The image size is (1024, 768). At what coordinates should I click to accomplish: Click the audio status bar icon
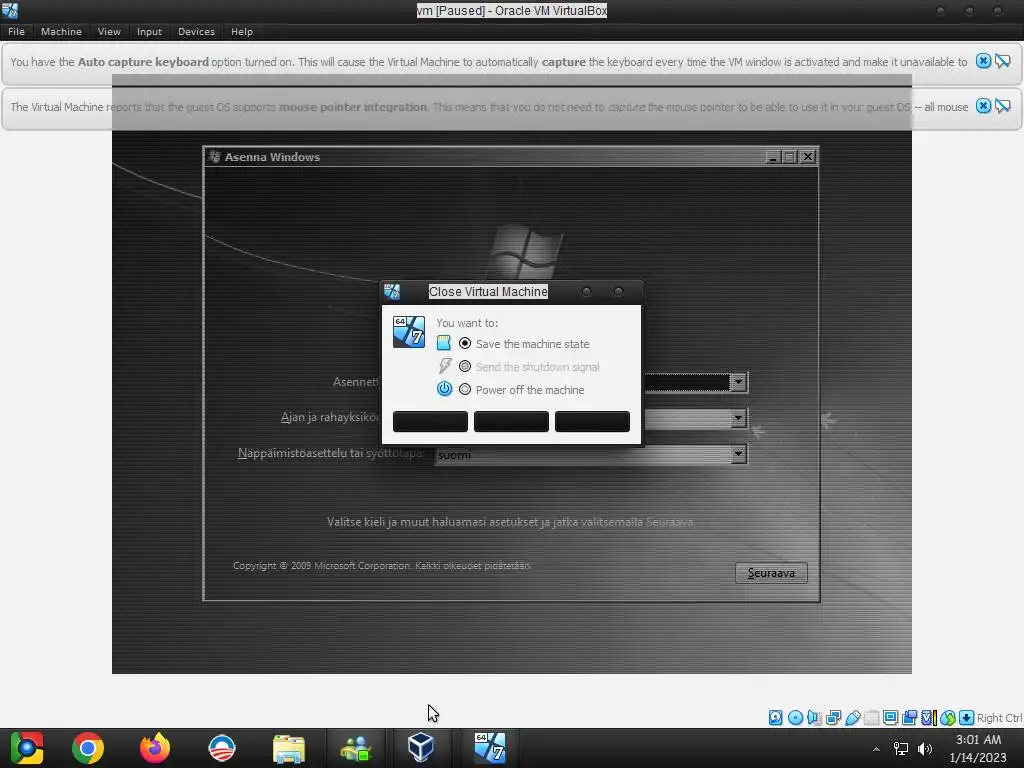coord(814,718)
